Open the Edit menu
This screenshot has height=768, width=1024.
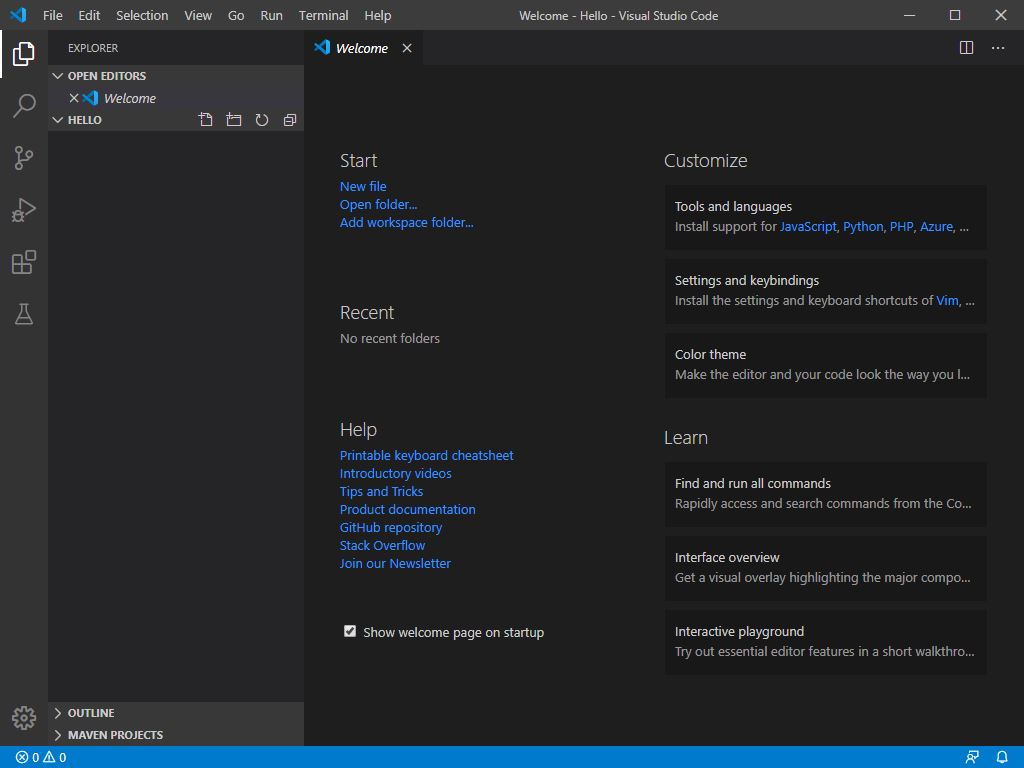click(x=89, y=15)
